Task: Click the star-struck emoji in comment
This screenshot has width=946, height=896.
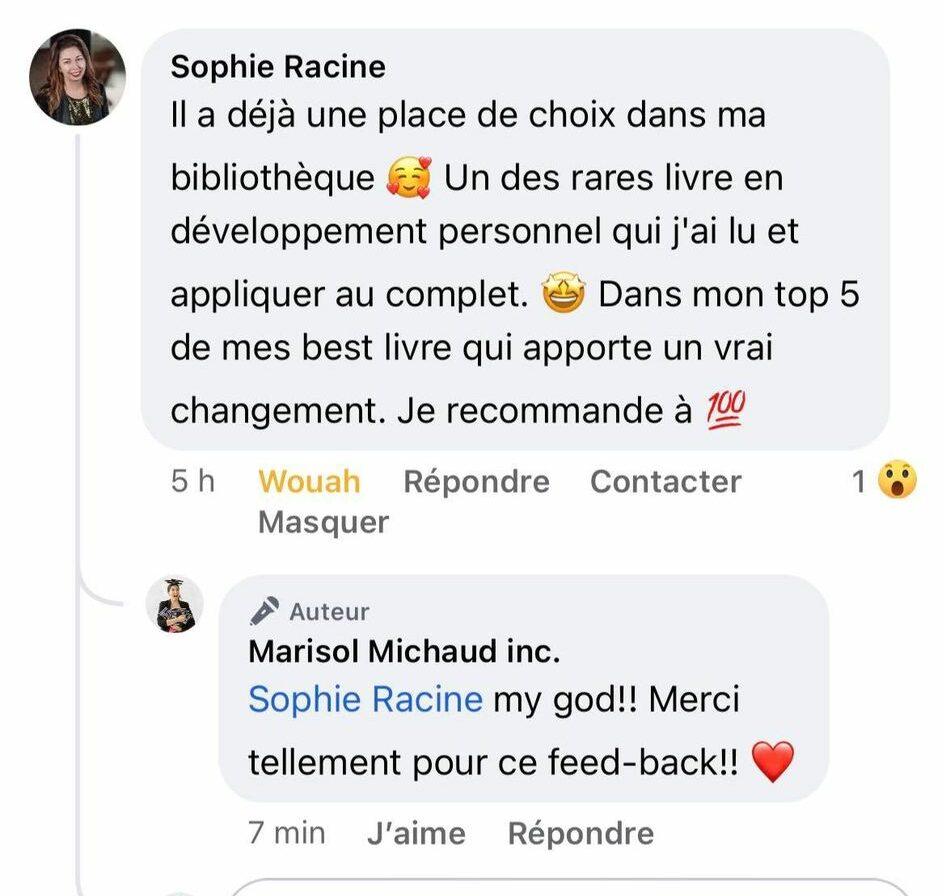Action: point(563,295)
